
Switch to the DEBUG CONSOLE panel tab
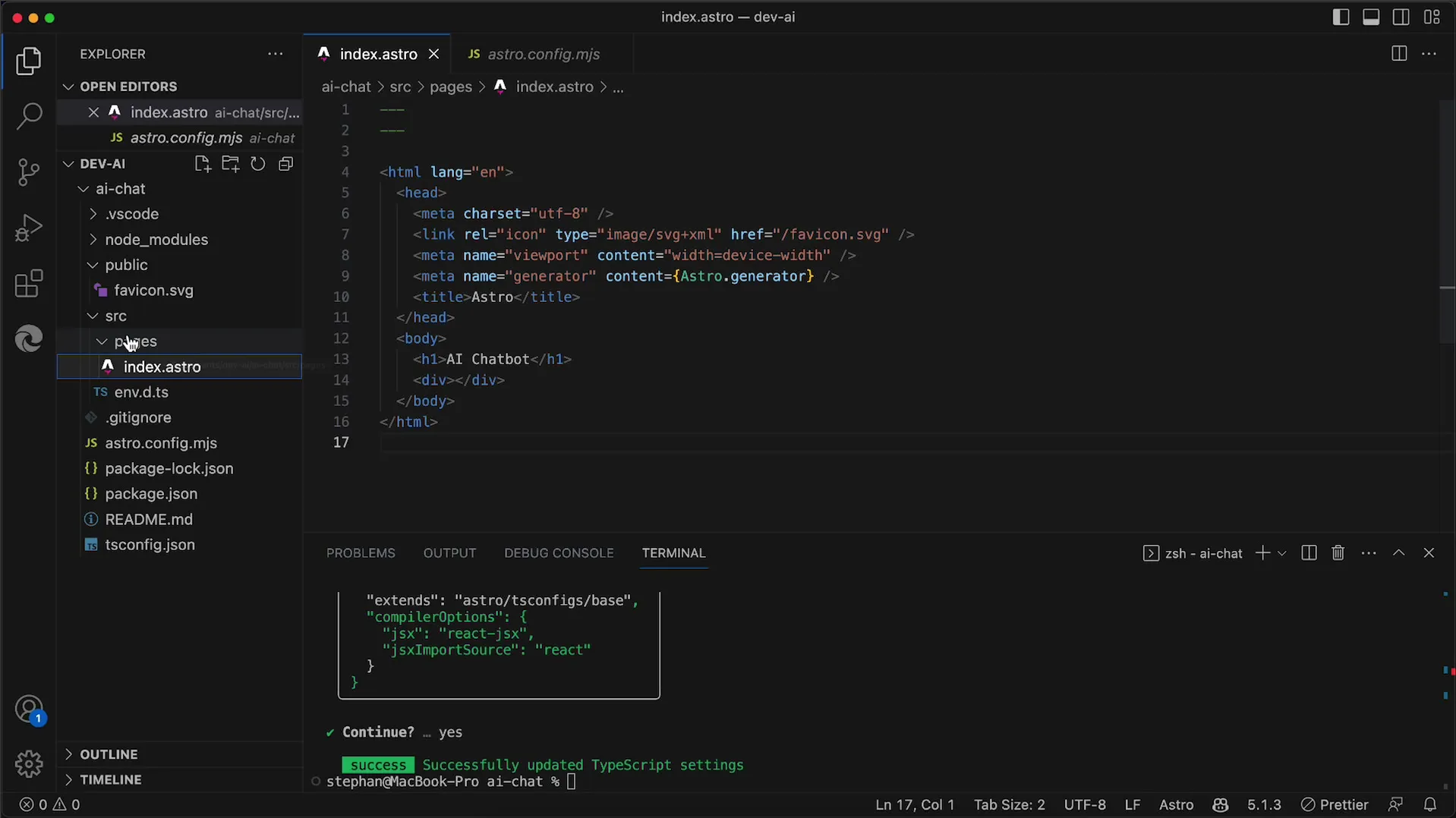(559, 553)
